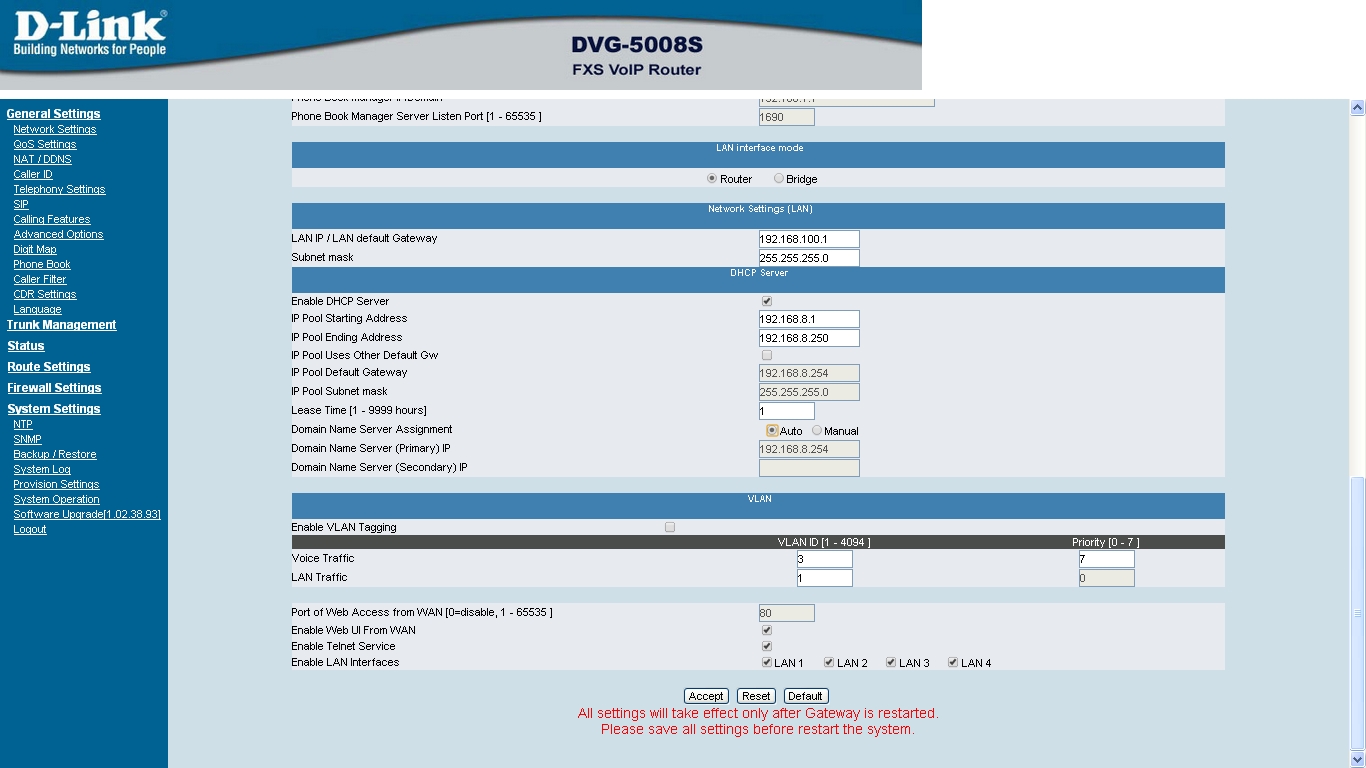The height and width of the screenshot is (768, 1366).
Task: Click the IP Pool Starting Address field
Action: (808, 319)
